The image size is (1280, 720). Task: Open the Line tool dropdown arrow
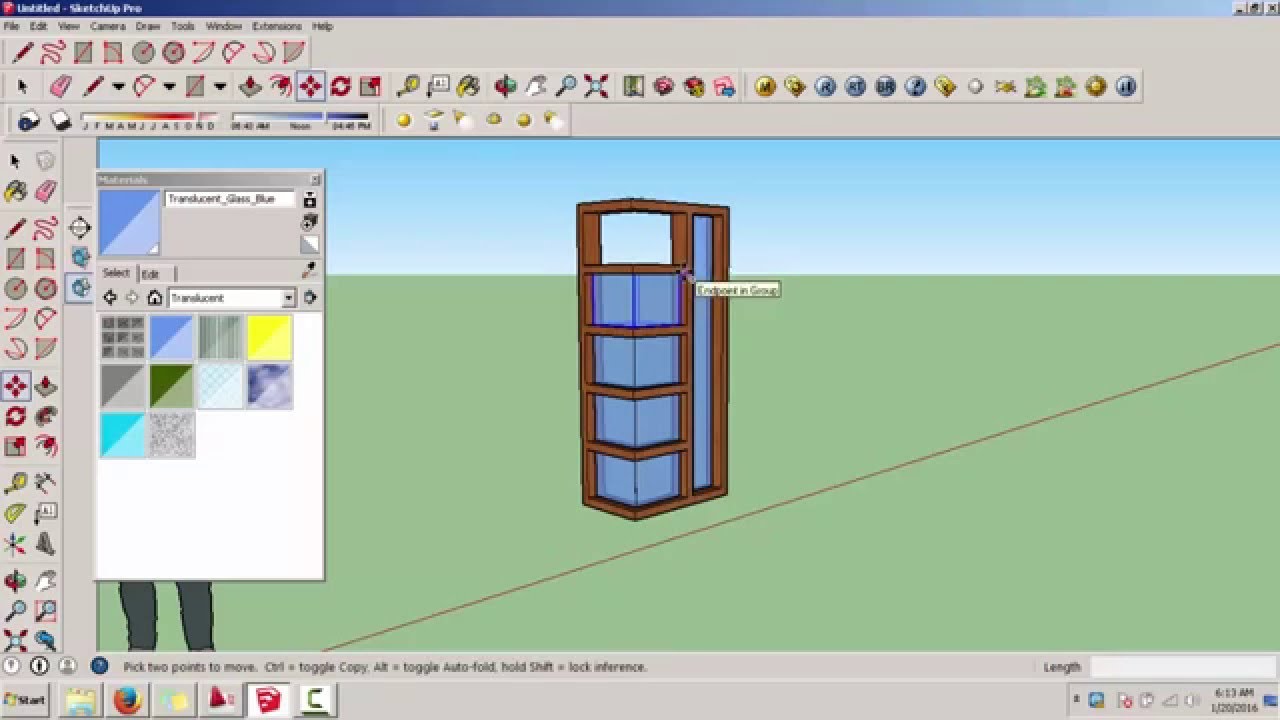click(x=118, y=87)
